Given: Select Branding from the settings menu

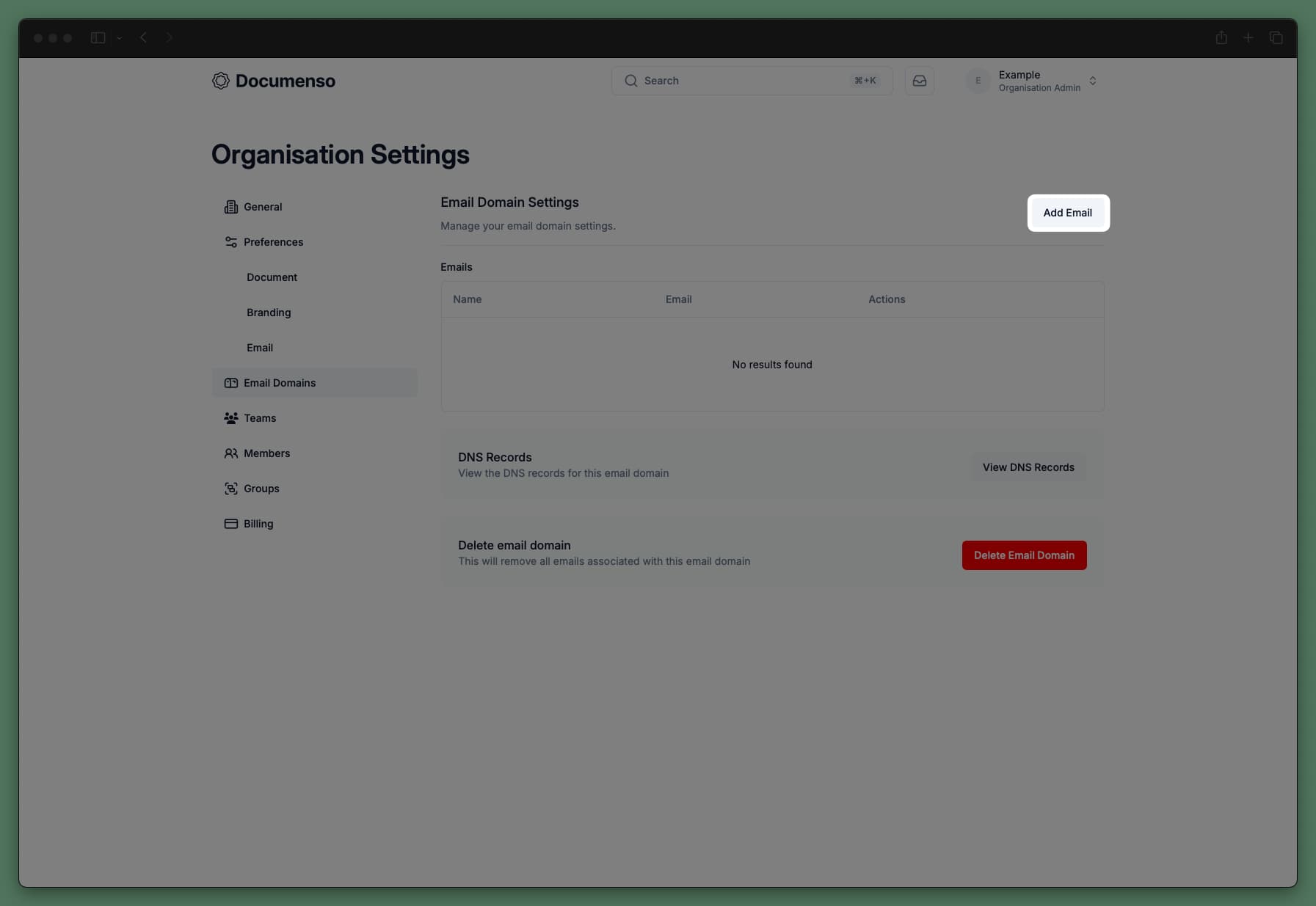Looking at the screenshot, I should click(269, 313).
